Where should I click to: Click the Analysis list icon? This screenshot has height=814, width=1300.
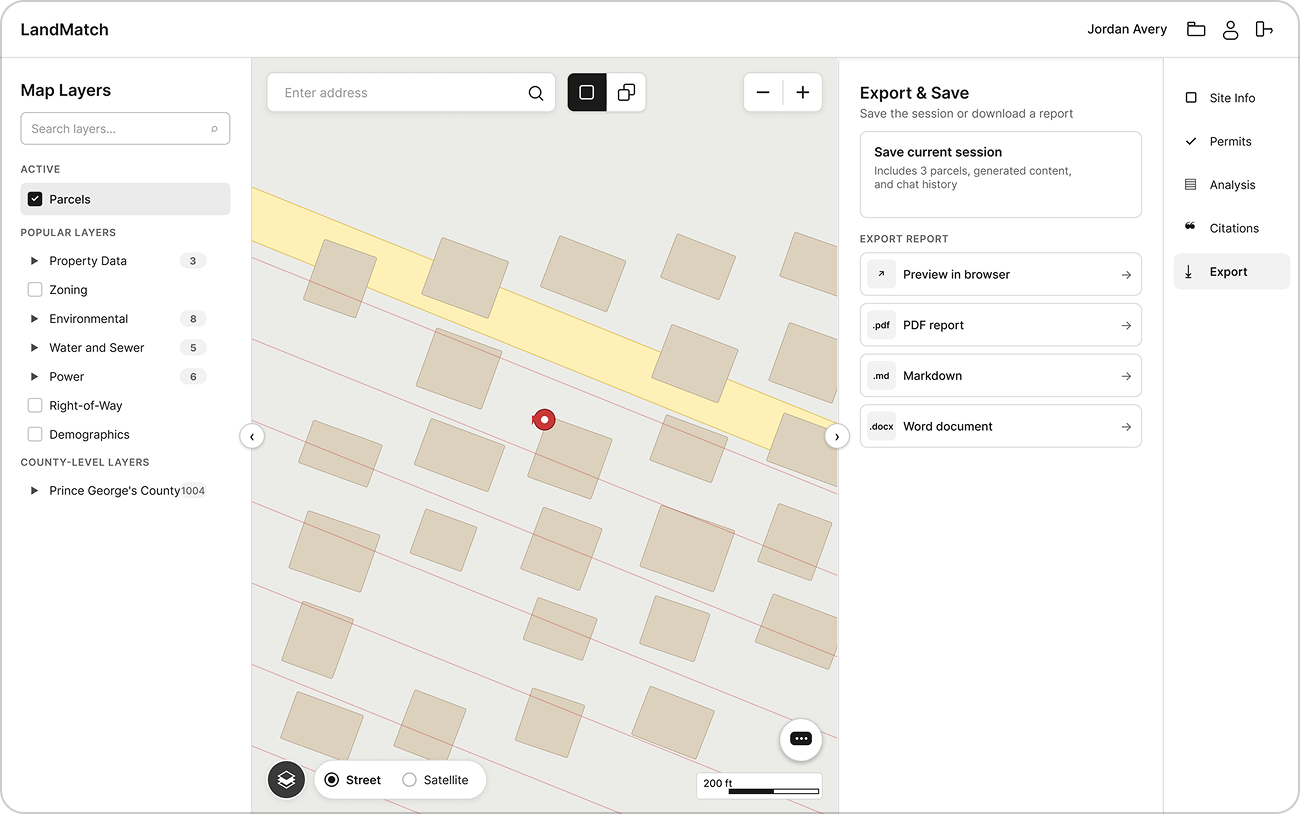coord(1191,185)
